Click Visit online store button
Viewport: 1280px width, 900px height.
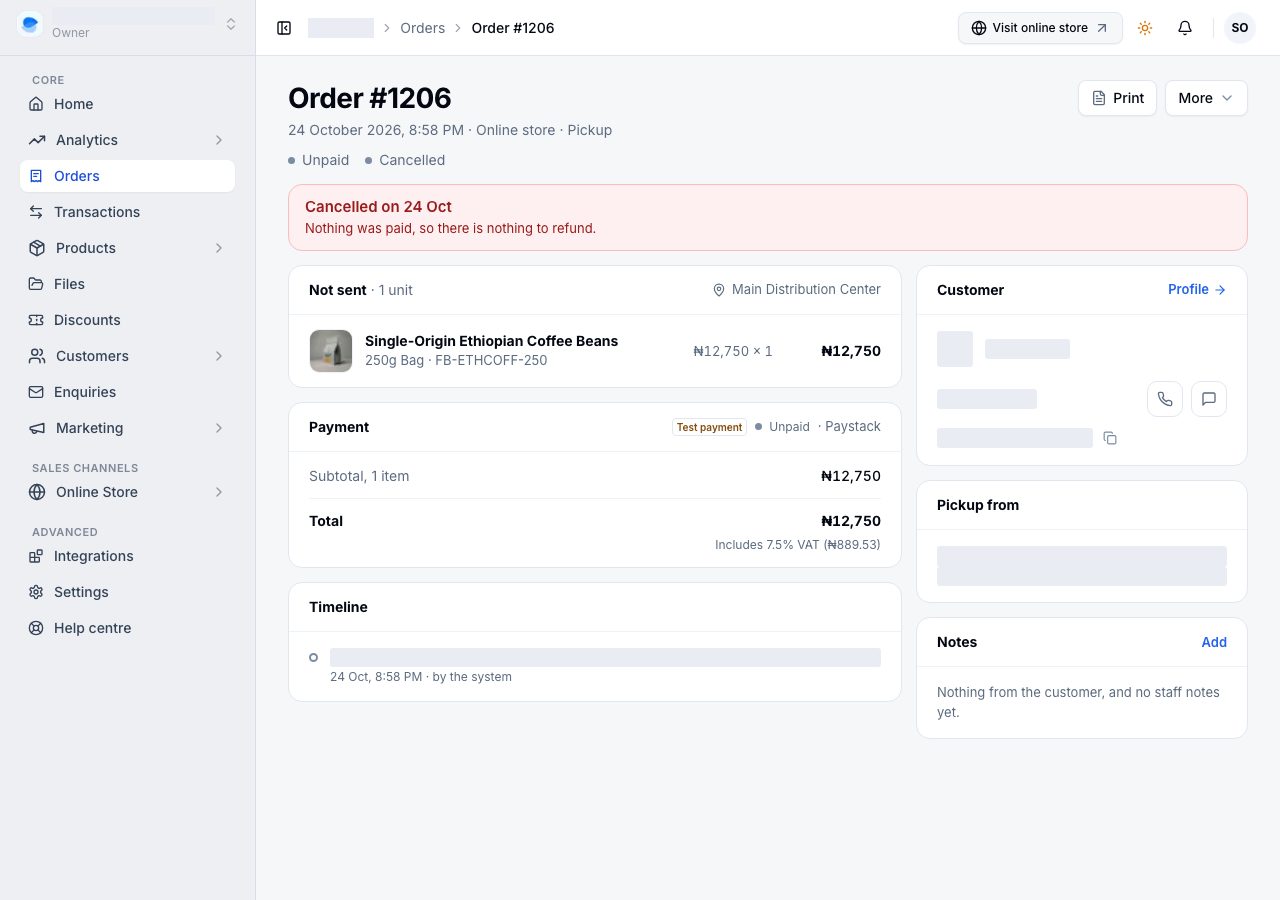tap(1040, 28)
